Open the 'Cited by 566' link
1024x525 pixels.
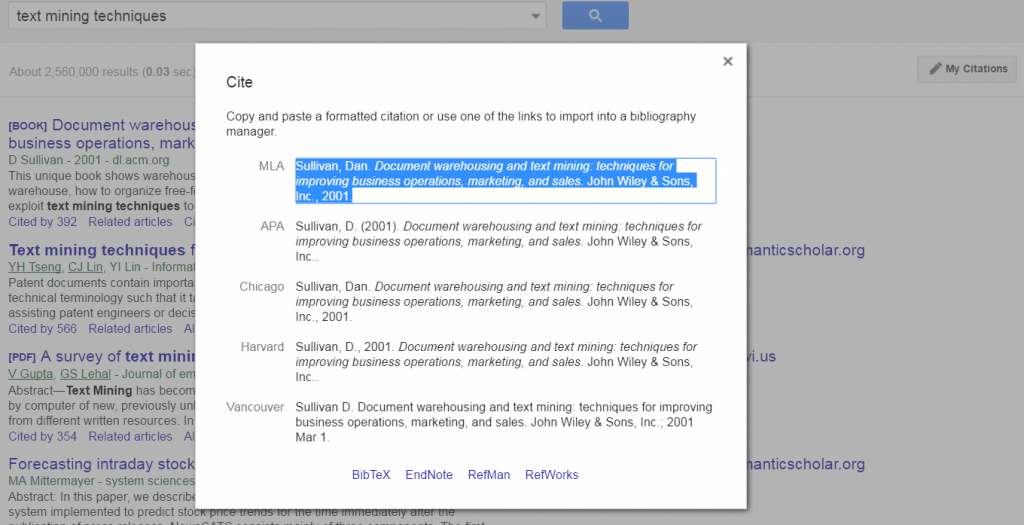tap(42, 329)
